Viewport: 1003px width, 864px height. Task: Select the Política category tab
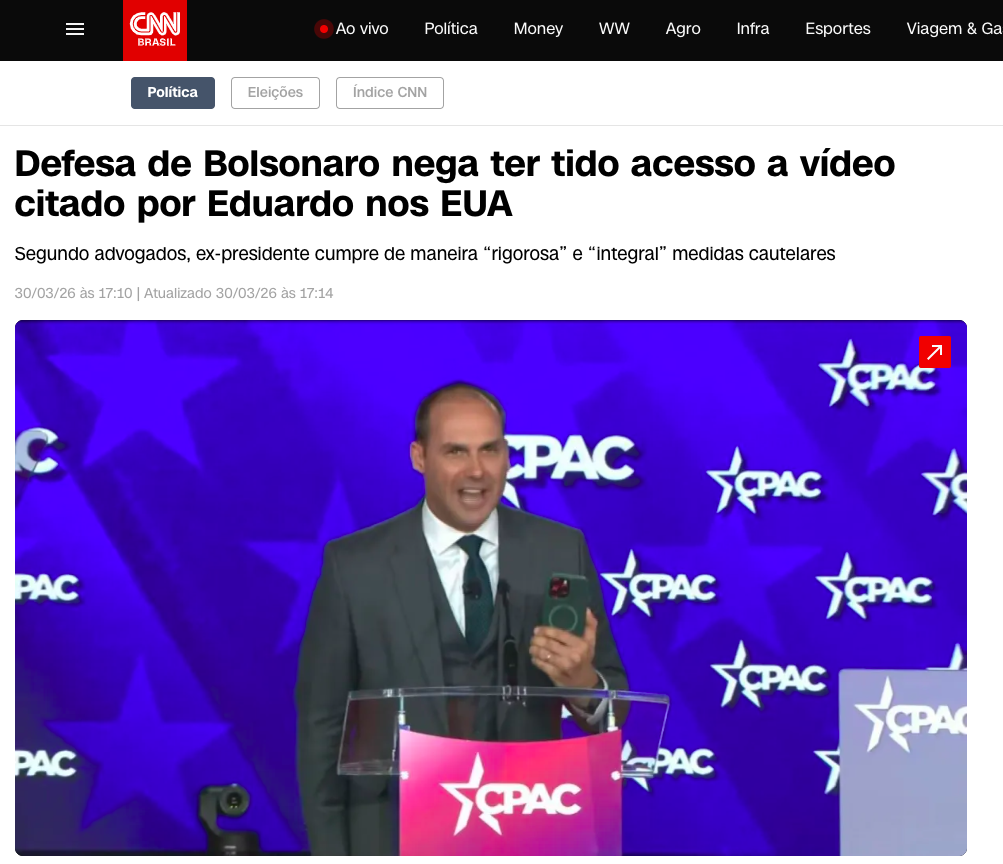click(173, 93)
